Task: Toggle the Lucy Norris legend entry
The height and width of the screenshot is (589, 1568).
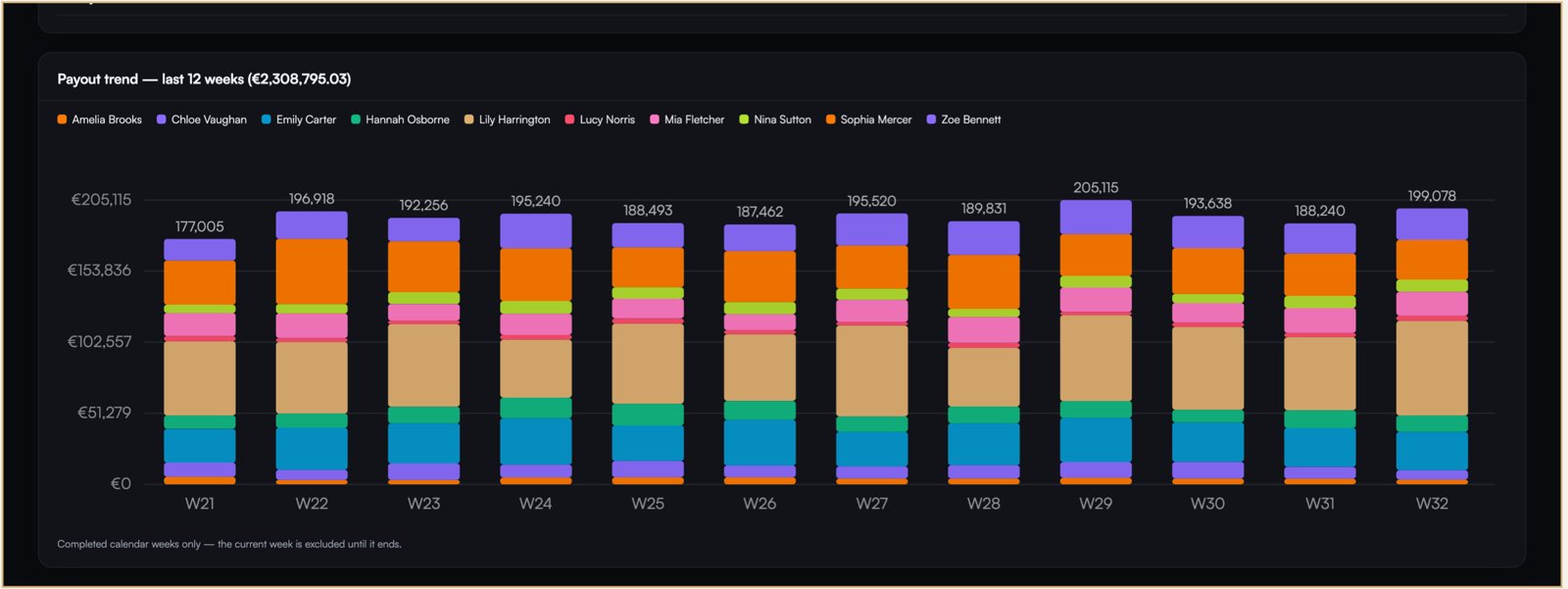Action: pyautogui.click(x=600, y=120)
